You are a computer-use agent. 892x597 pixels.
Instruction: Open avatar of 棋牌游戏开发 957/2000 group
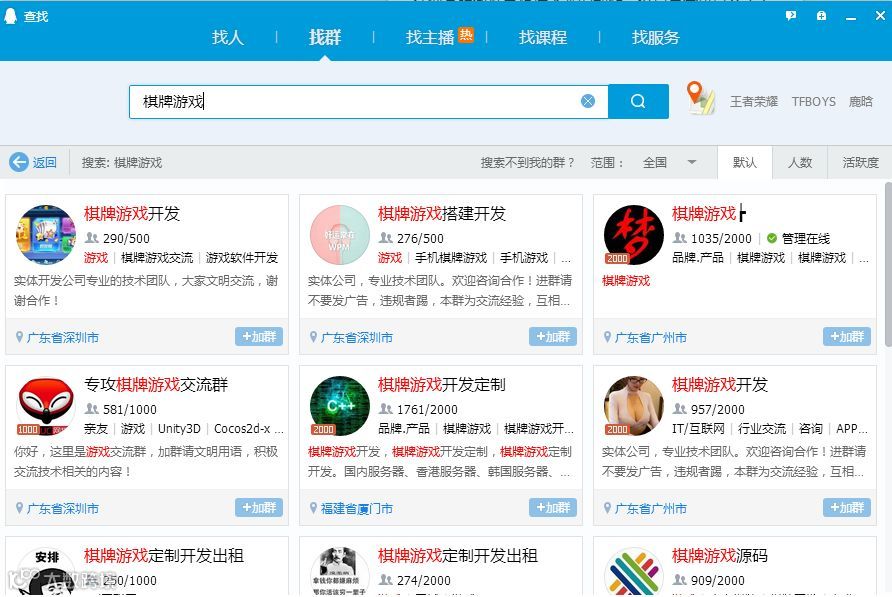tap(634, 406)
